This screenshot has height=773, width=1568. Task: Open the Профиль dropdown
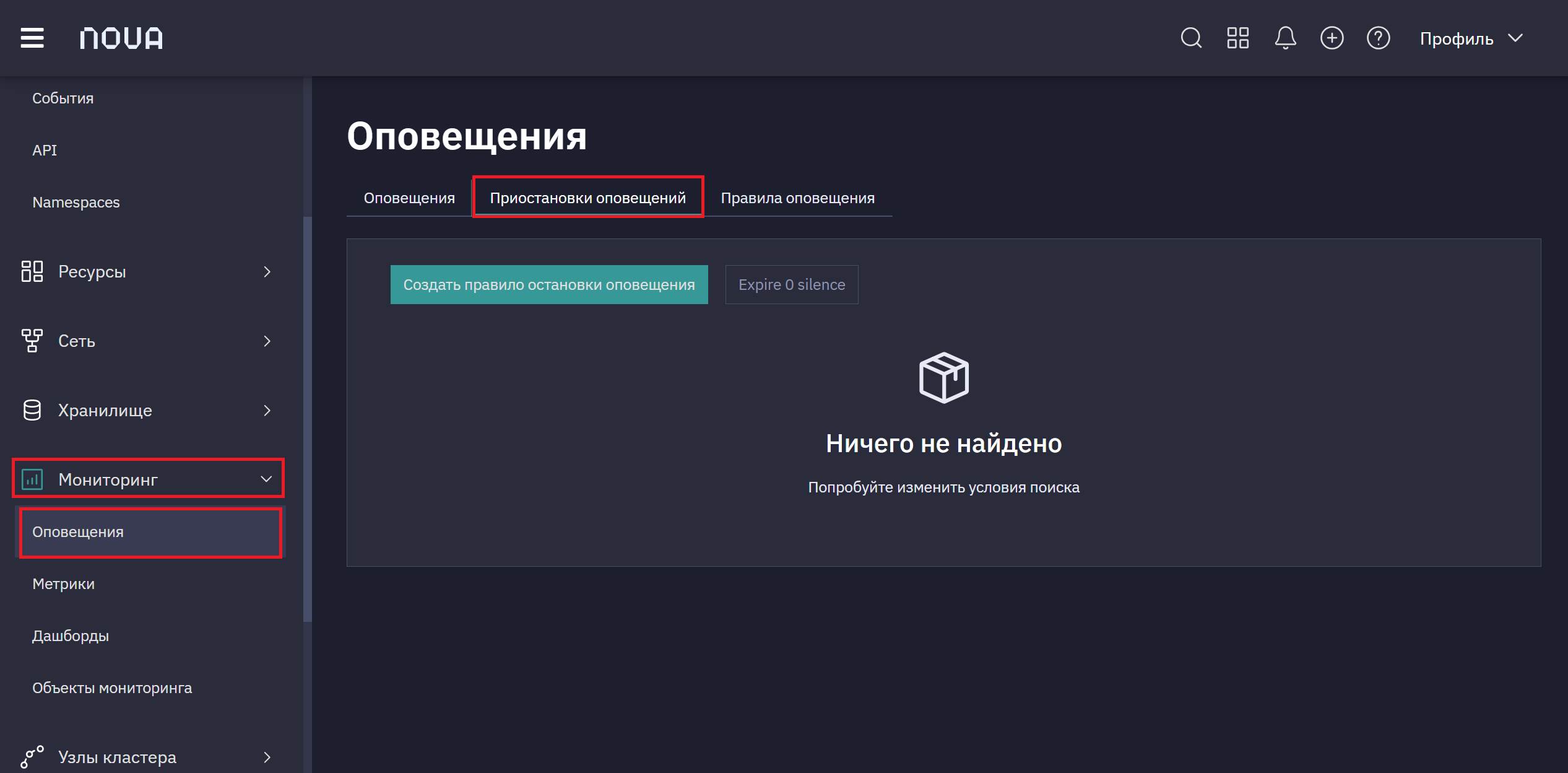(1471, 38)
